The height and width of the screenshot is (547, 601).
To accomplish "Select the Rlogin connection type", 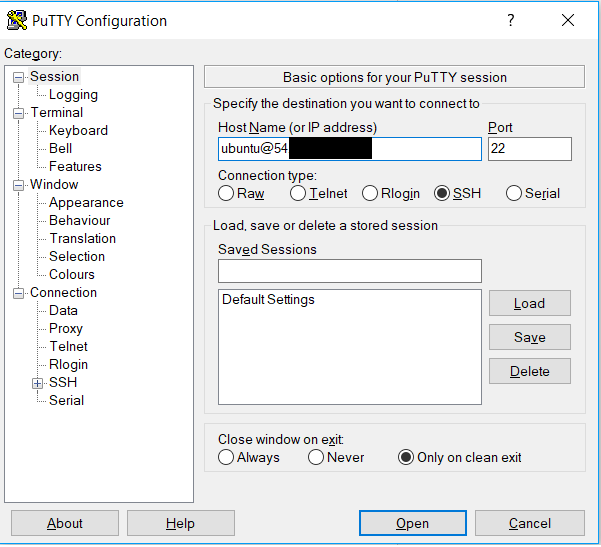I will [x=370, y=193].
